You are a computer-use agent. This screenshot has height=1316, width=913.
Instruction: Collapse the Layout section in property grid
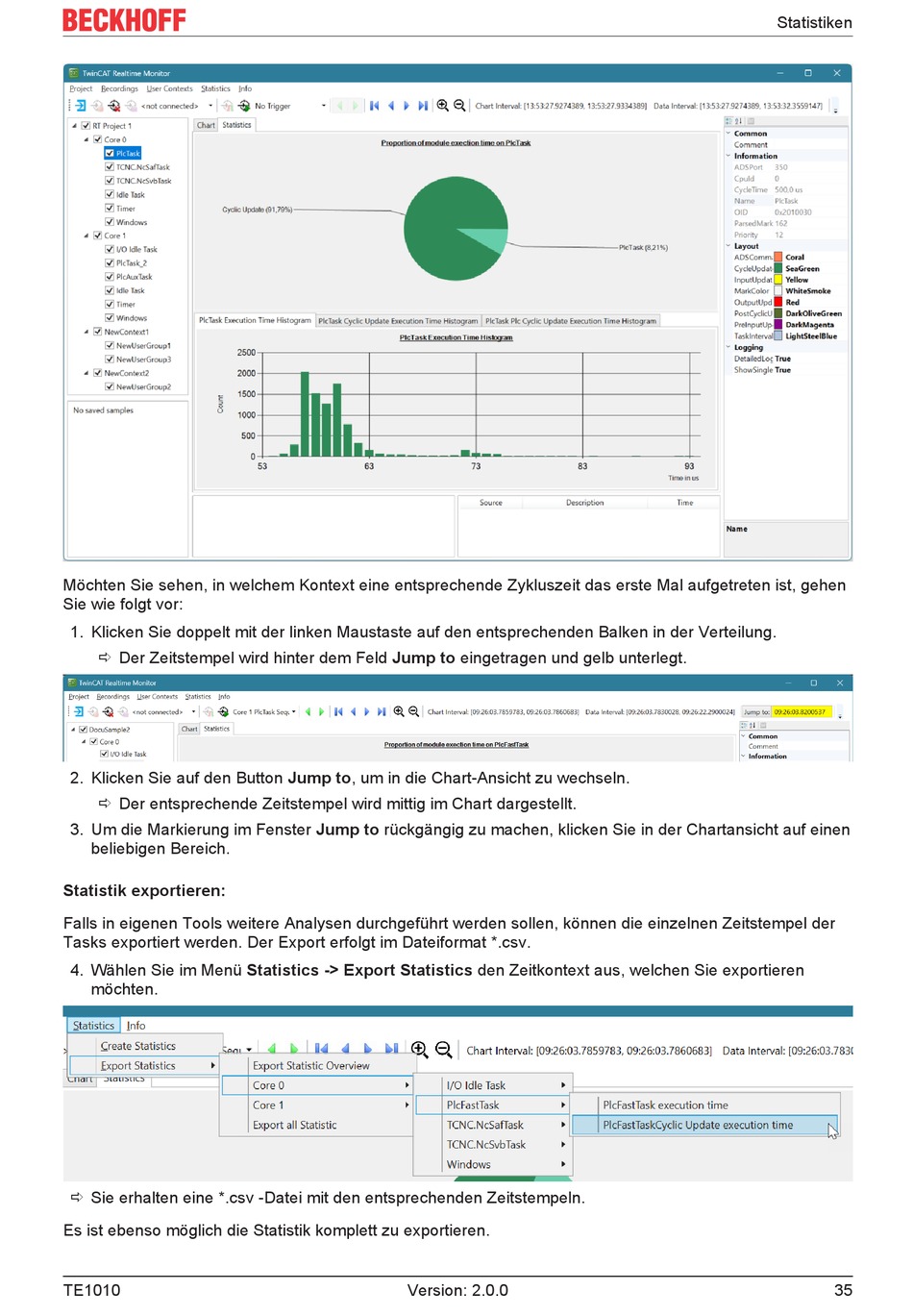pyautogui.click(x=728, y=246)
